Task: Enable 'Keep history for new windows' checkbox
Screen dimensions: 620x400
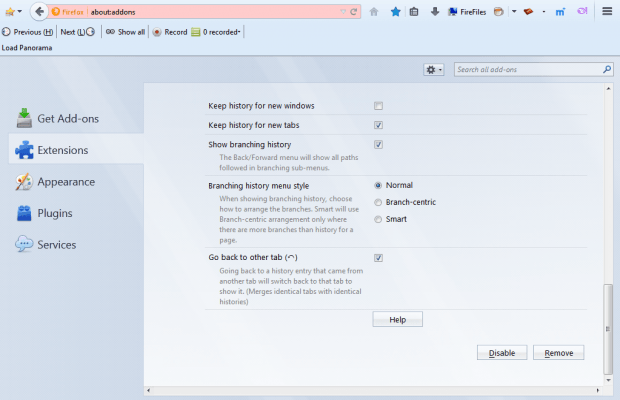Action: (x=378, y=106)
